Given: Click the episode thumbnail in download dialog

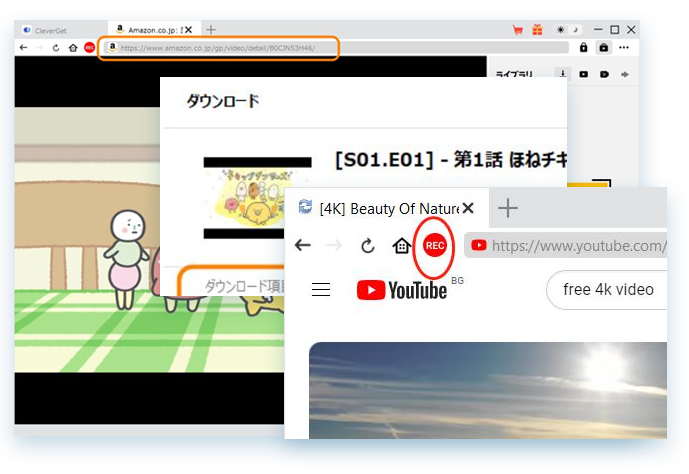Looking at the screenshot, I should point(257,198).
